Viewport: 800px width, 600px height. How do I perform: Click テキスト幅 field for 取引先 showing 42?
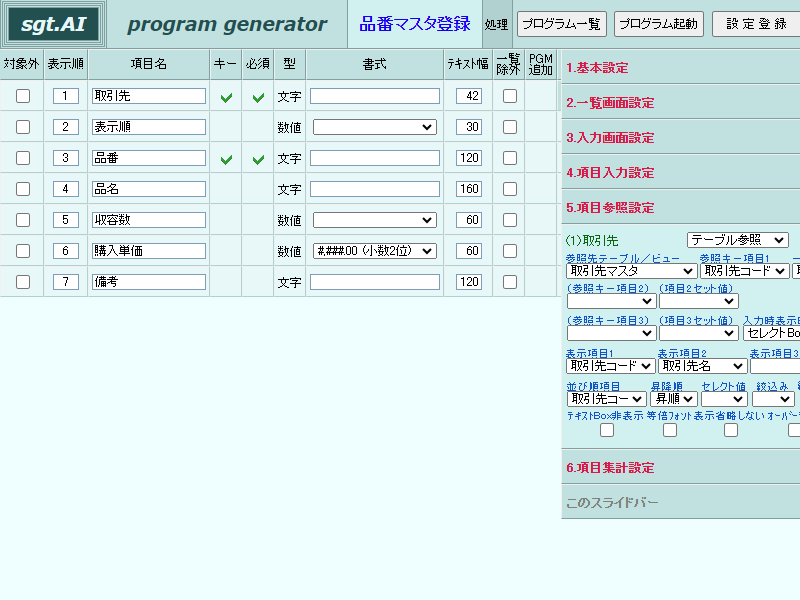coord(469,96)
